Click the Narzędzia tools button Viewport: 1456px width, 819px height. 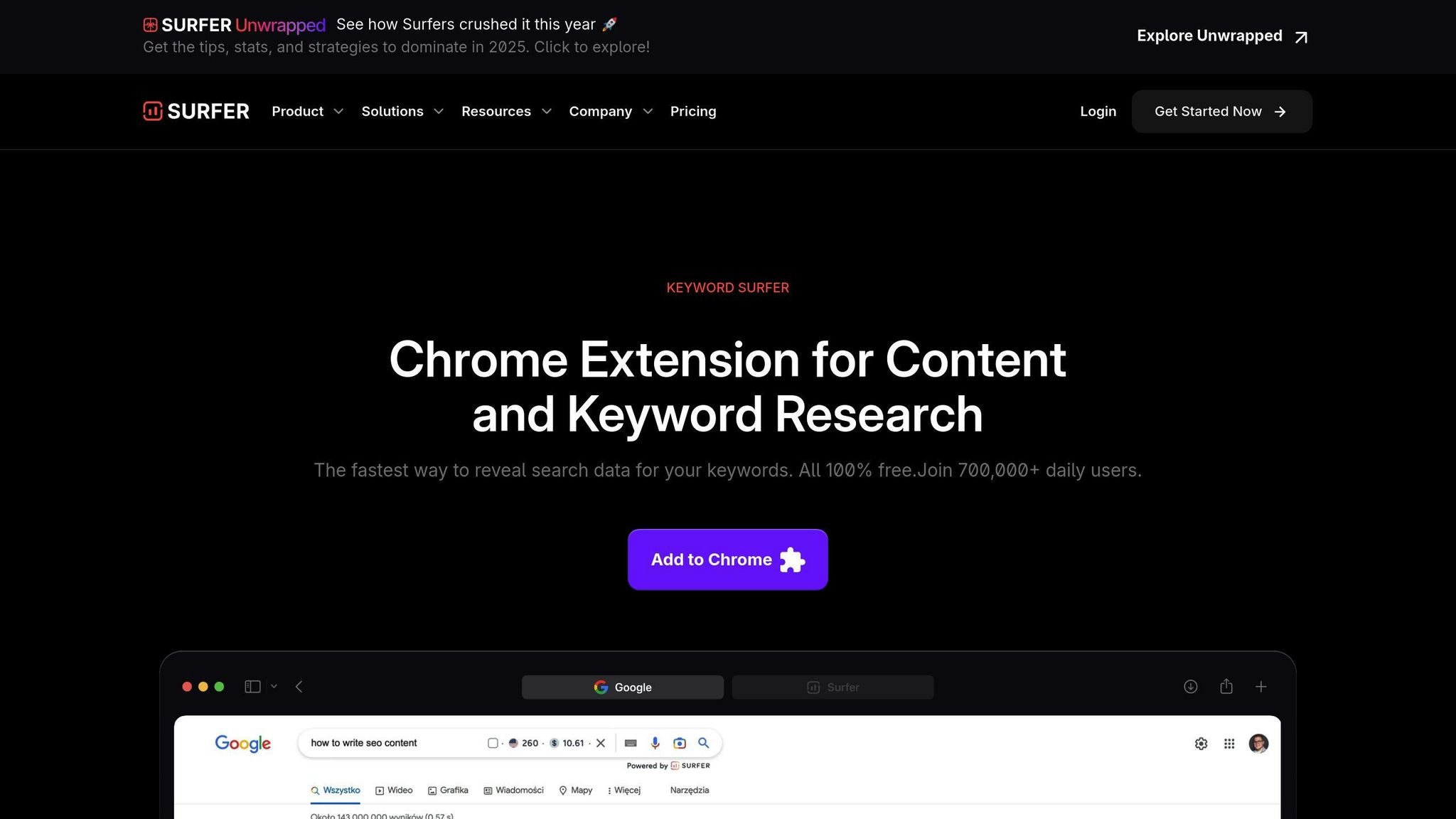point(690,791)
